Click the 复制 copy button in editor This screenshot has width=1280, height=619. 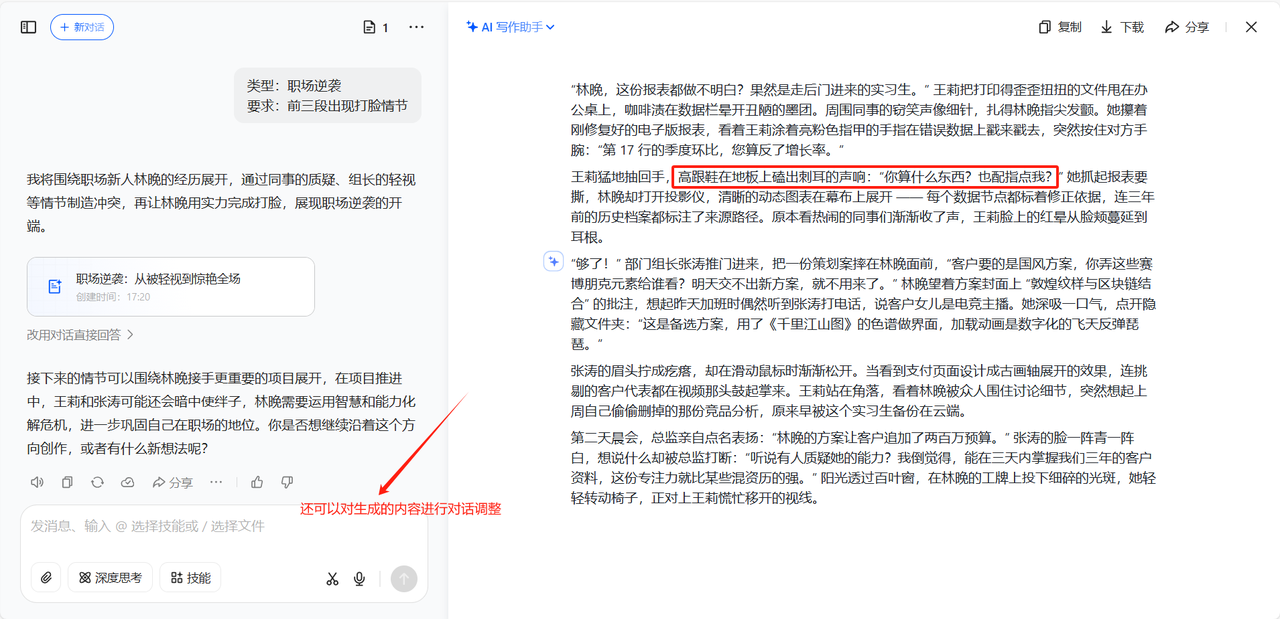click(1060, 27)
